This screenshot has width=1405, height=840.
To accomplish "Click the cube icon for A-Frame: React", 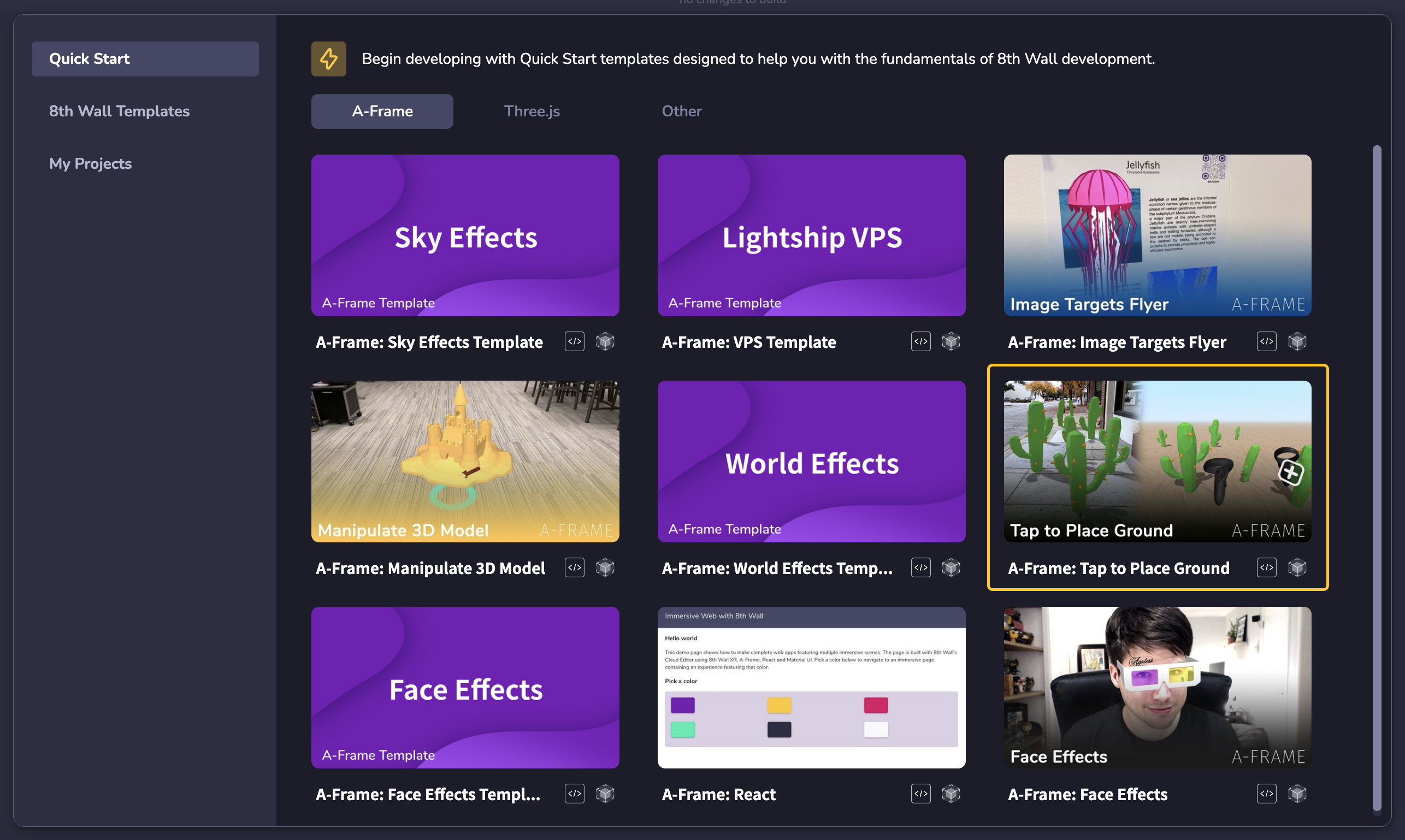I will 951,794.
